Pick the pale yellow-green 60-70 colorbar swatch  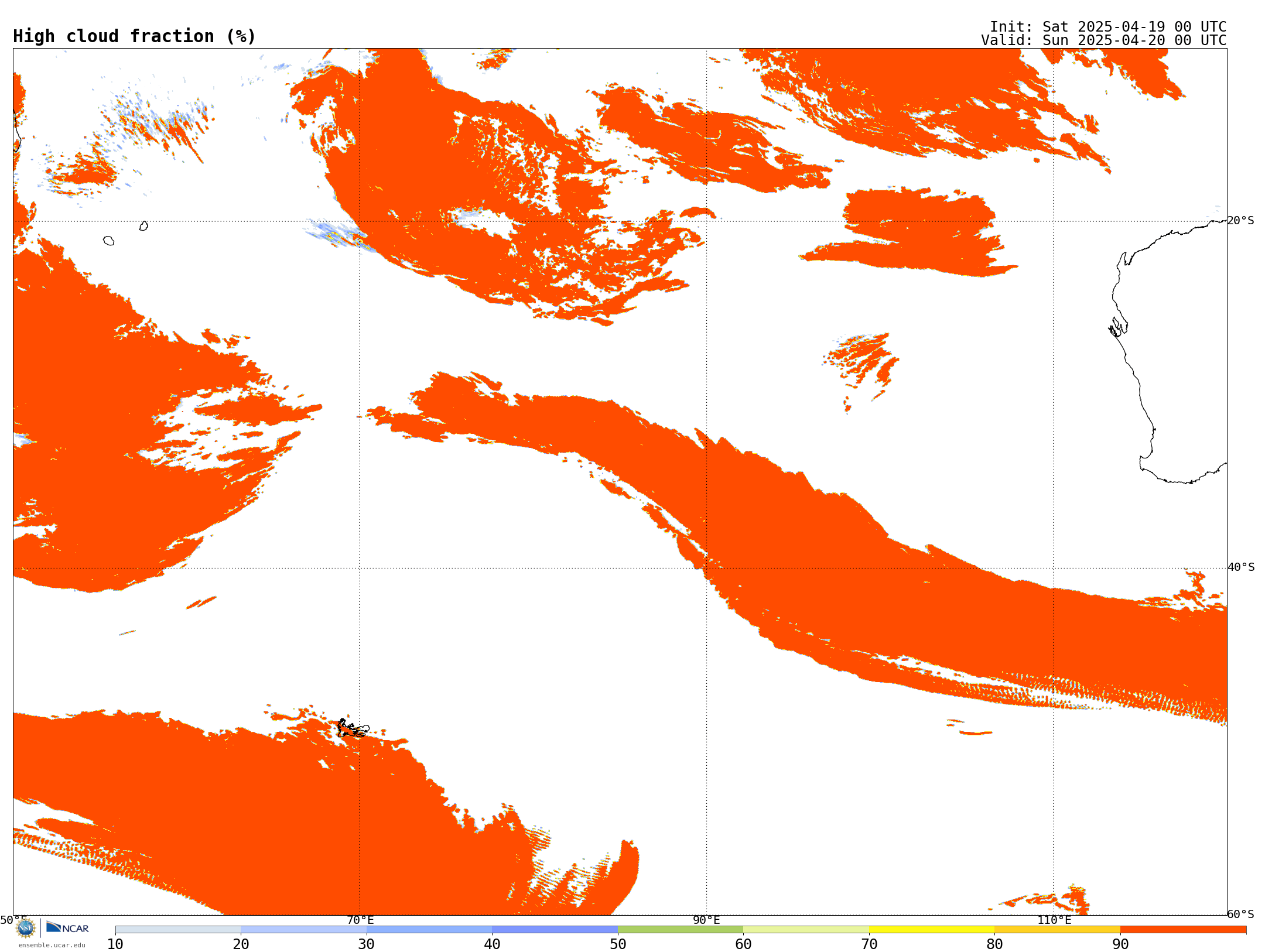(x=806, y=930)
